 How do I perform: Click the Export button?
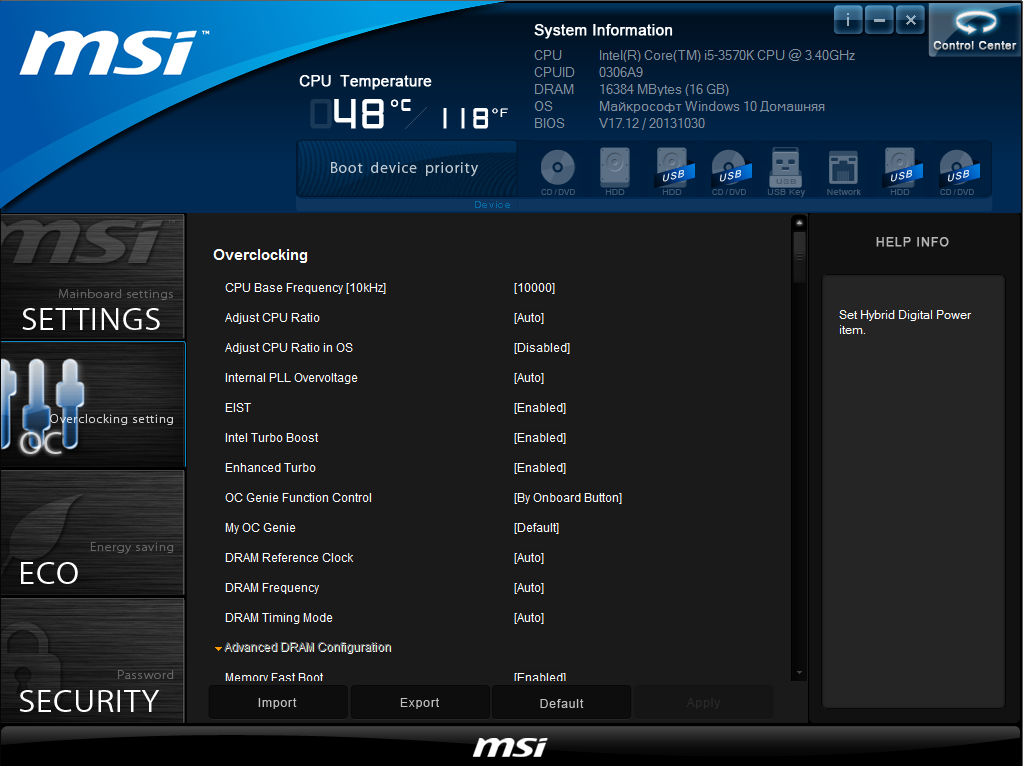[420, 703]
